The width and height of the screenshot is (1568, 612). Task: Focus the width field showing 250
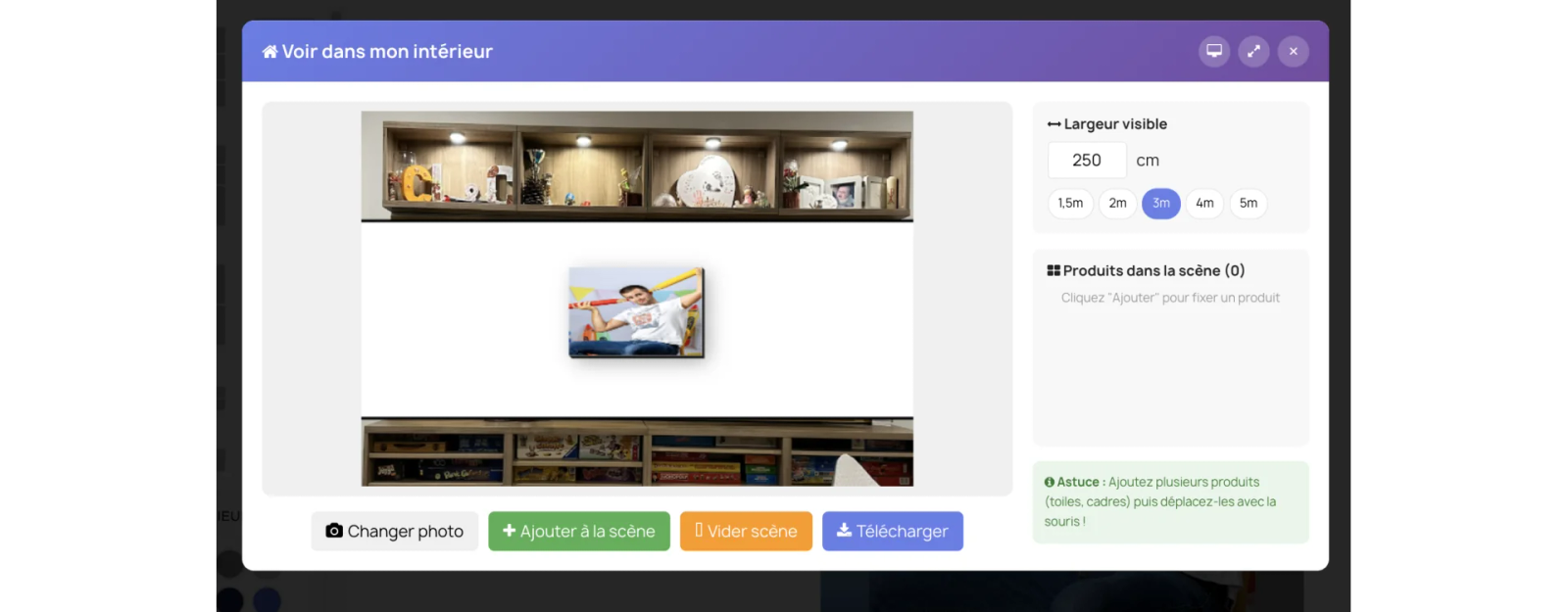[x=1087, y=161]
